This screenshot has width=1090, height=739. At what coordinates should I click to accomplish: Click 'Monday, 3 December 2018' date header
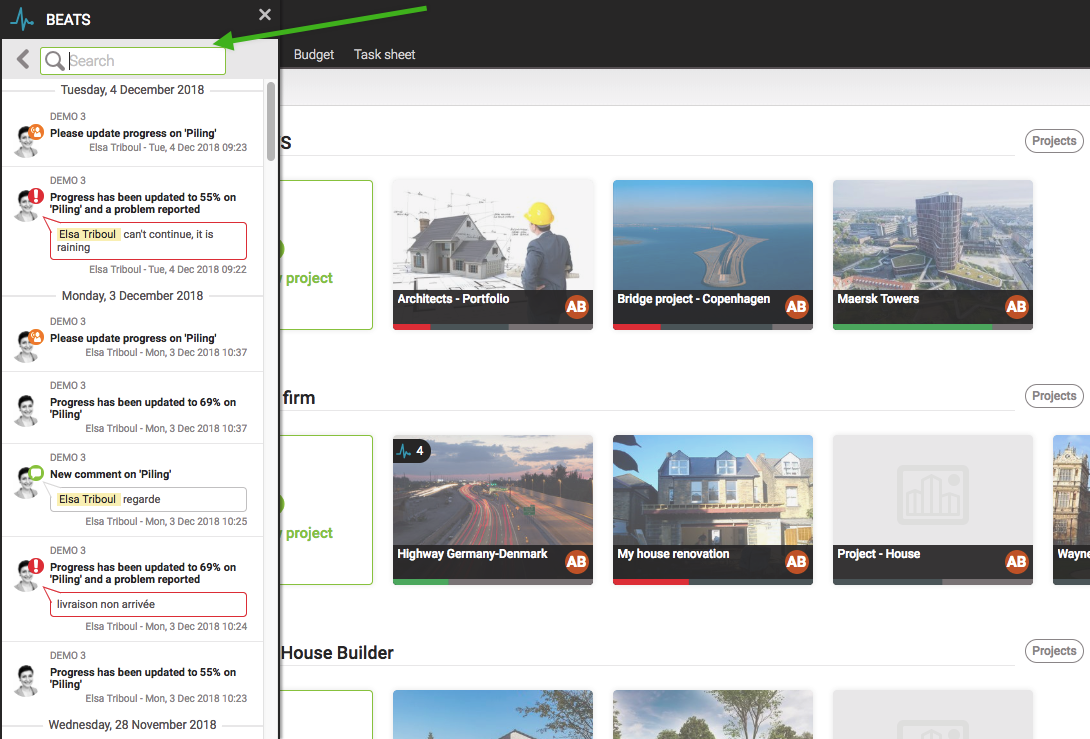click(132, 295)
